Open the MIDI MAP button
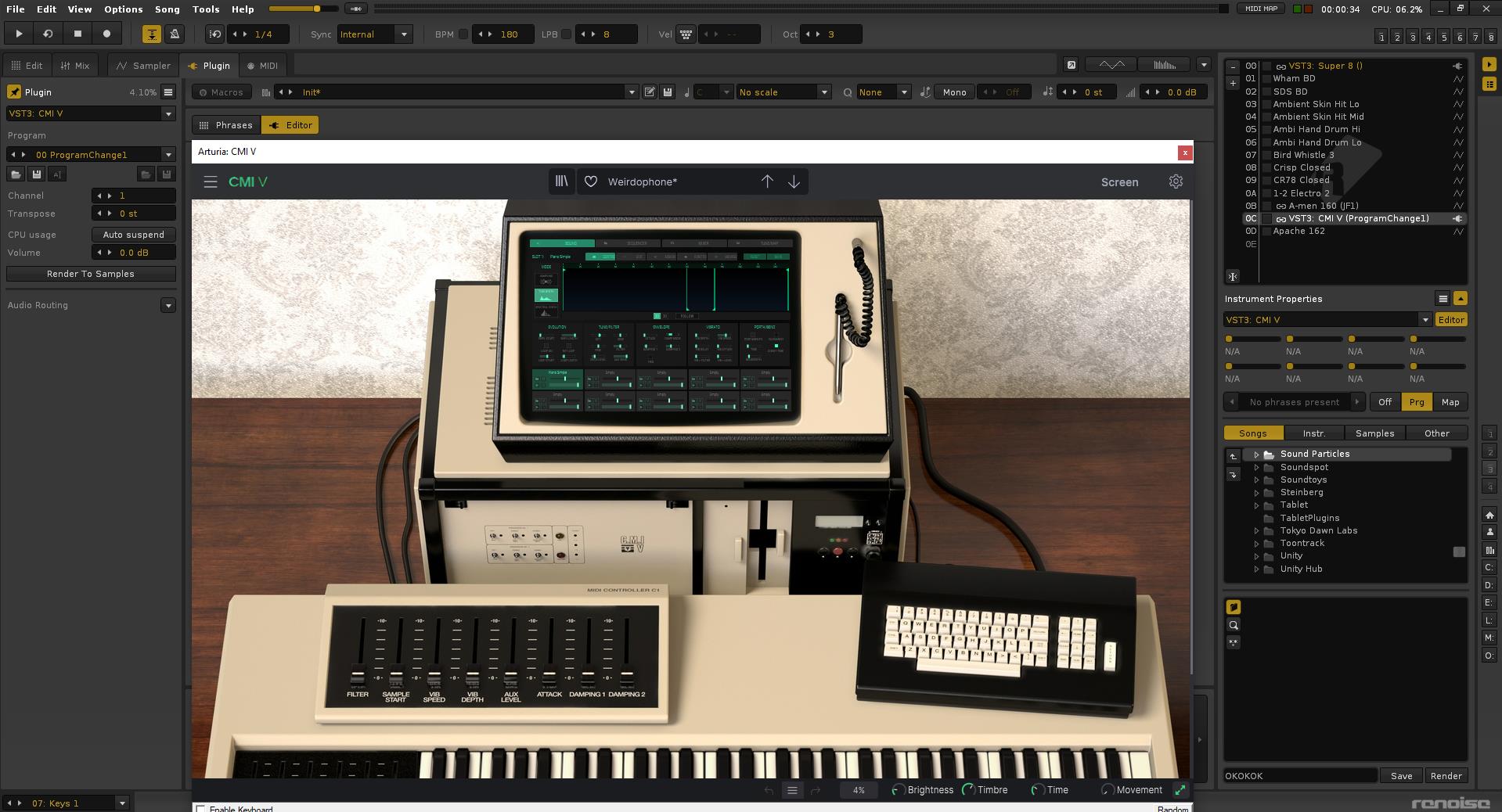Viewport: 1502px width, 812px height. pyautogui.click(x=1261, y=9)
